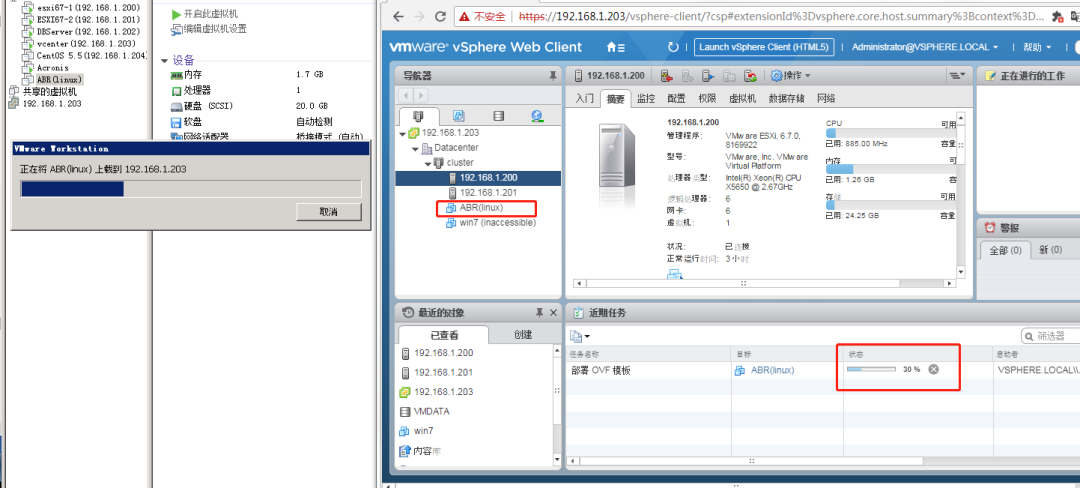Close the 最近的对象 panel
The width and height of the screenshot is (1080, 488).
pyautogui.click(x=552, y=313)
